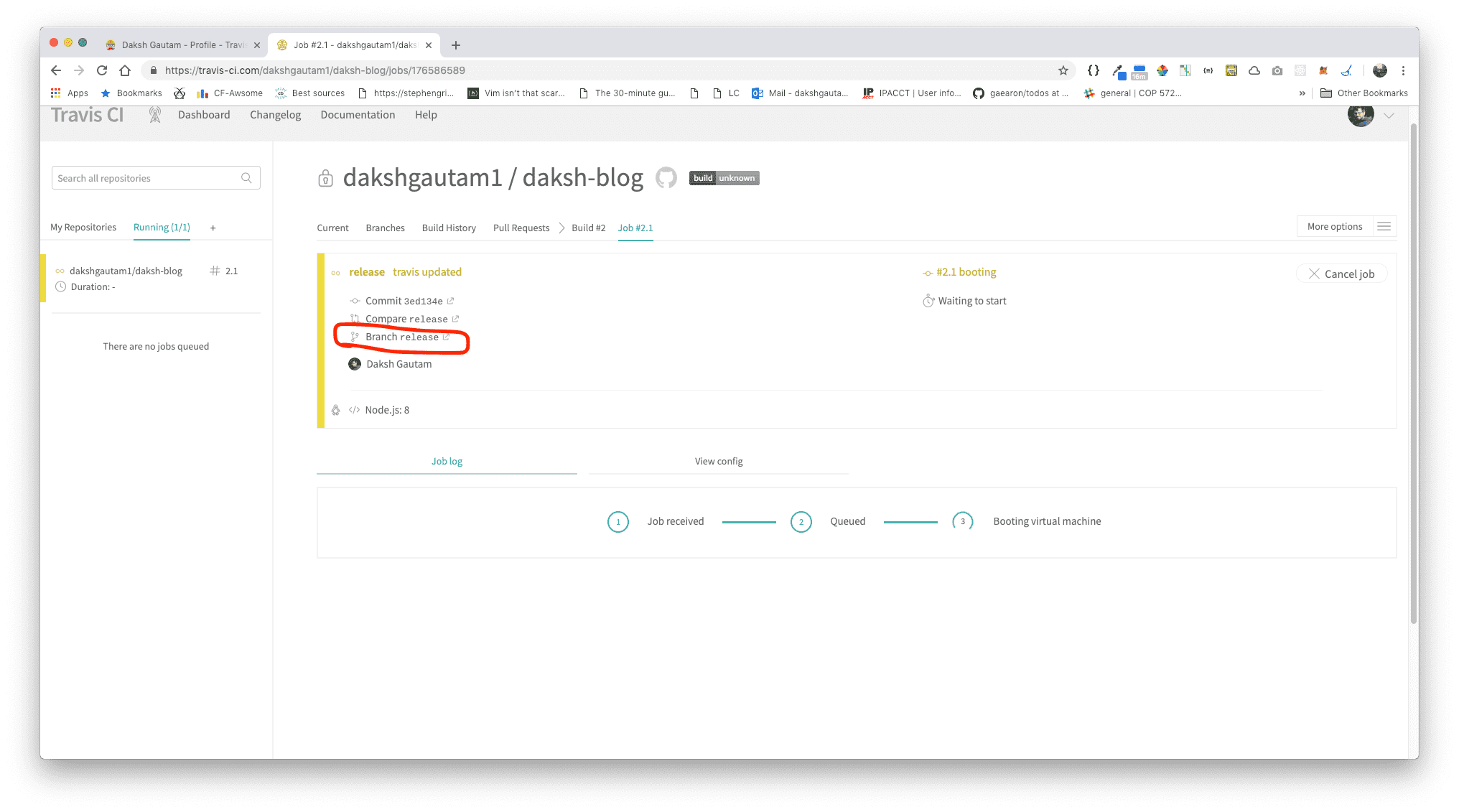Open the Chrome three-dot menu

click(x=1403, y=70)
